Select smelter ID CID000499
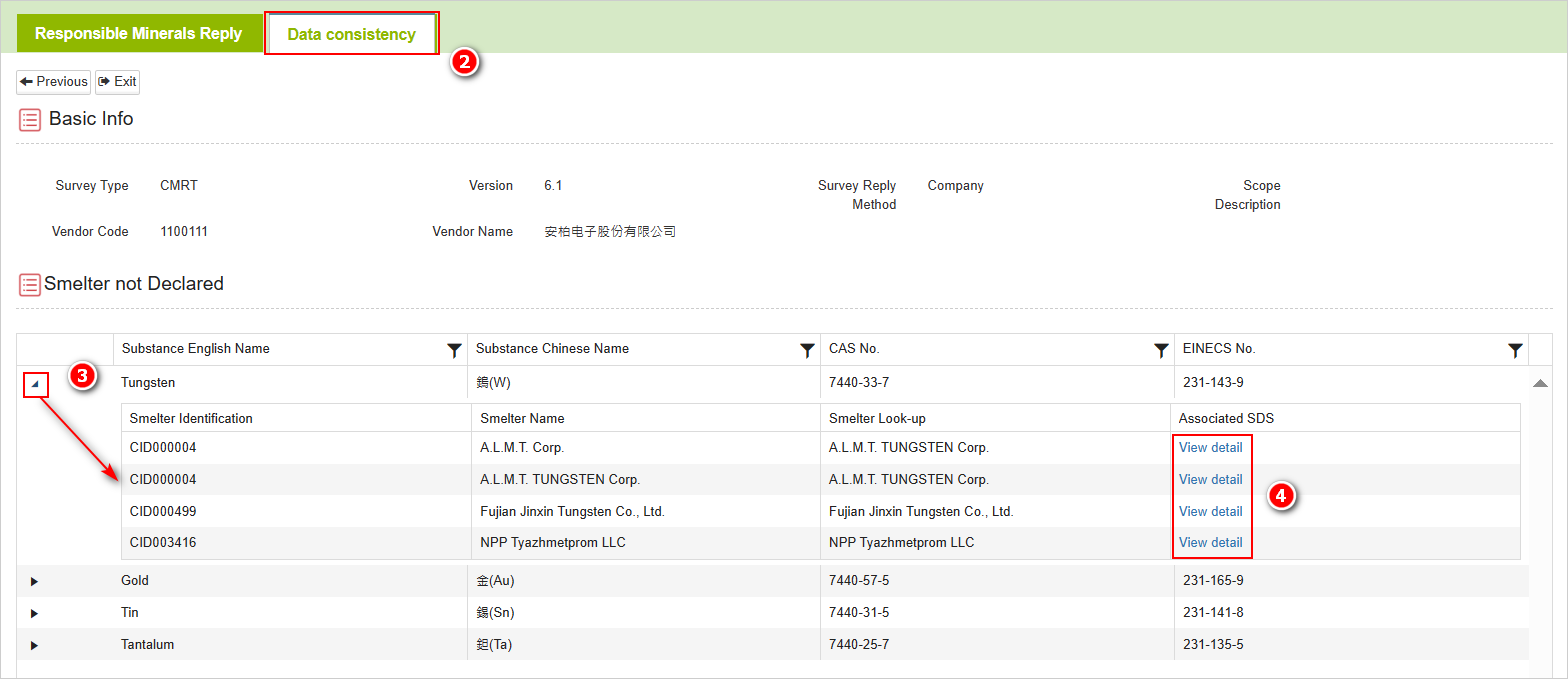The height and width of the screenshot is (679, 1568). tap(163, 511)
